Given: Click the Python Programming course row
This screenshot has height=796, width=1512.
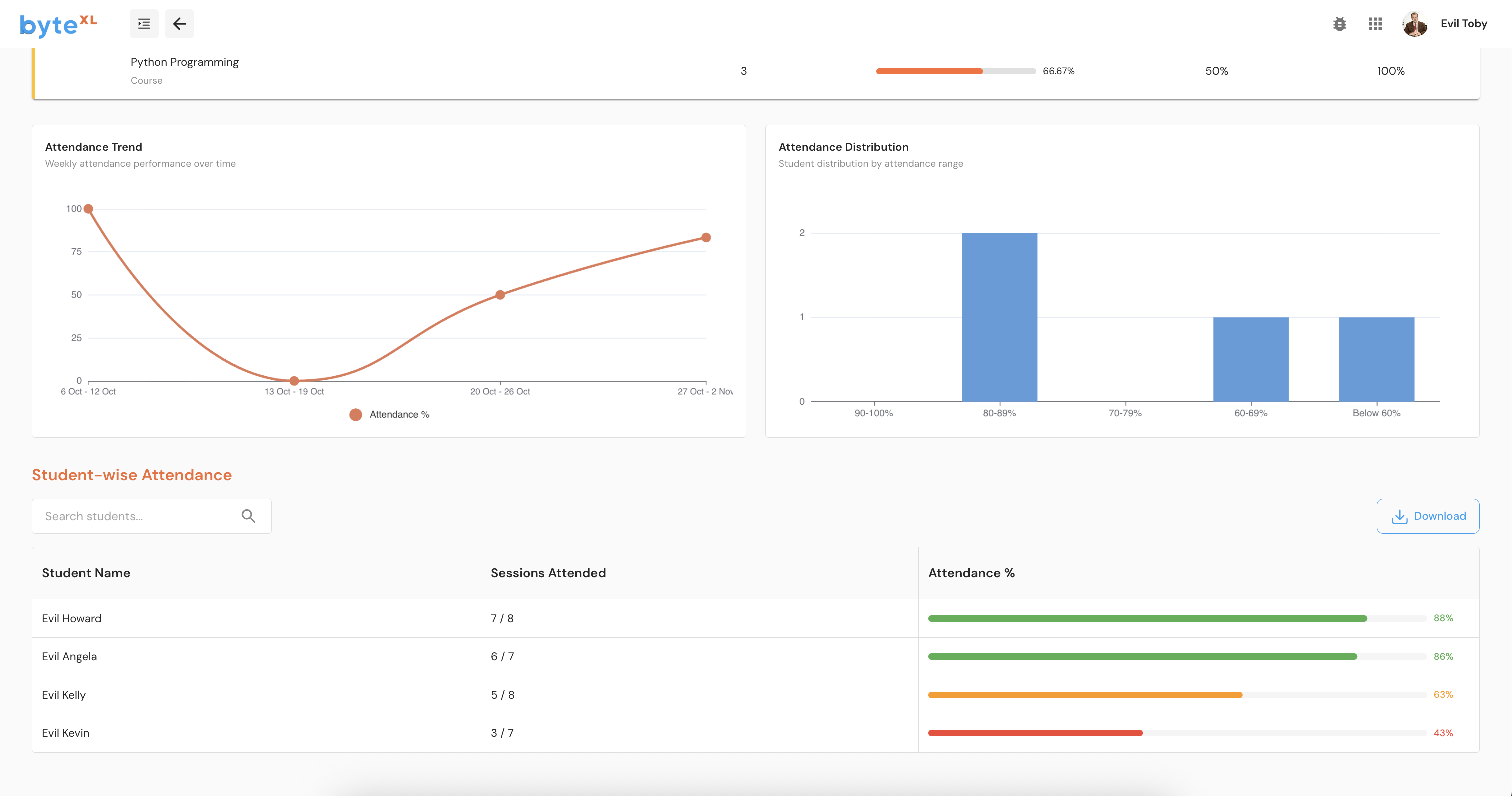Looking at the screenshot, I should coord(185,70).
